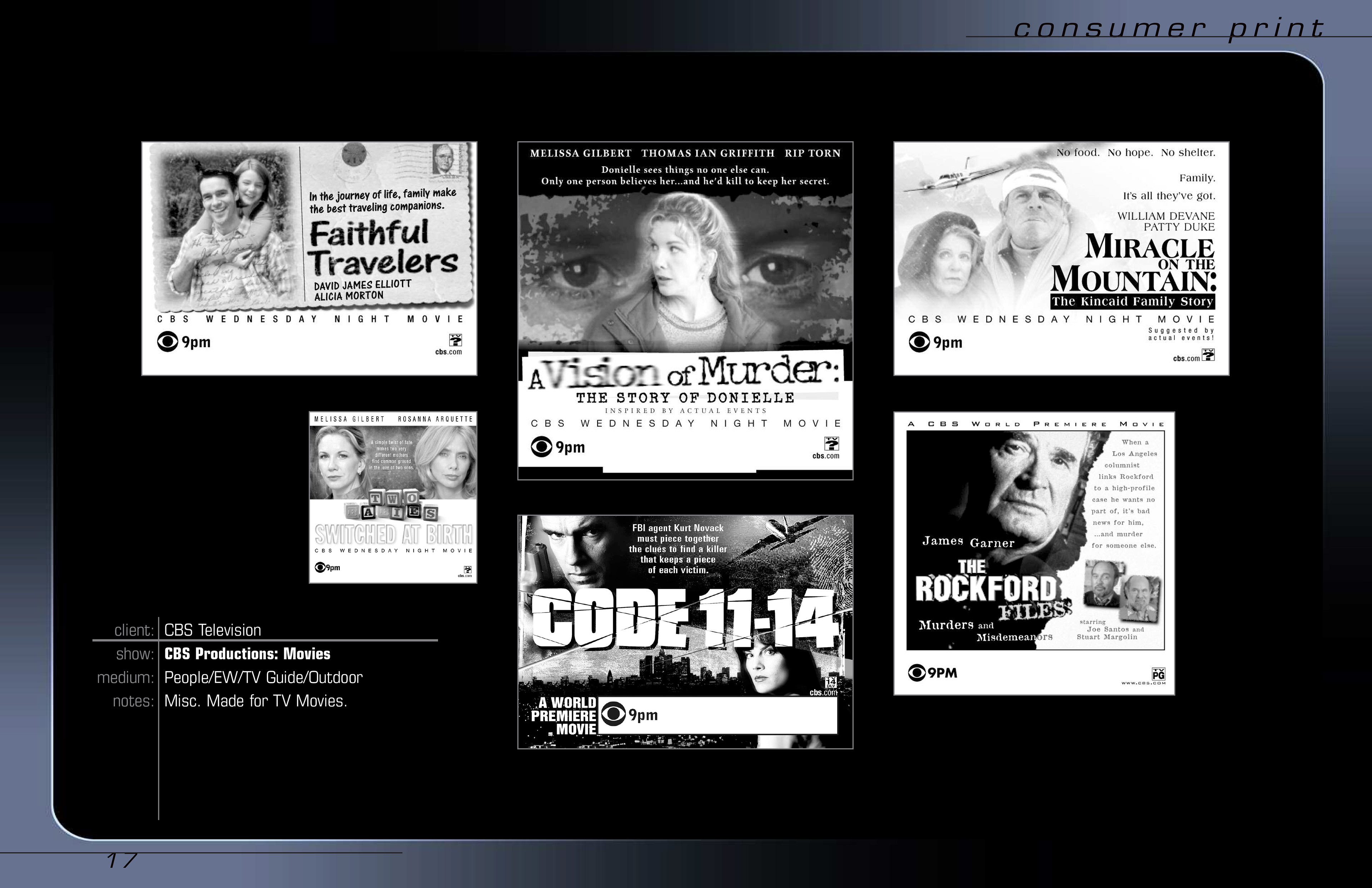Viewport: 1372px width, 888px height.
Task: Click the CBS eye logo on Miracle on the Mountain ad
Action: click(919, 342)
